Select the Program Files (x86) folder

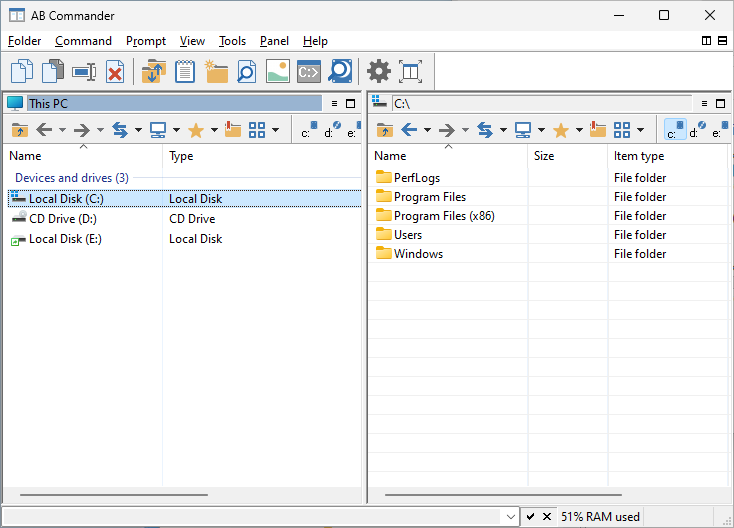[444, 216]
